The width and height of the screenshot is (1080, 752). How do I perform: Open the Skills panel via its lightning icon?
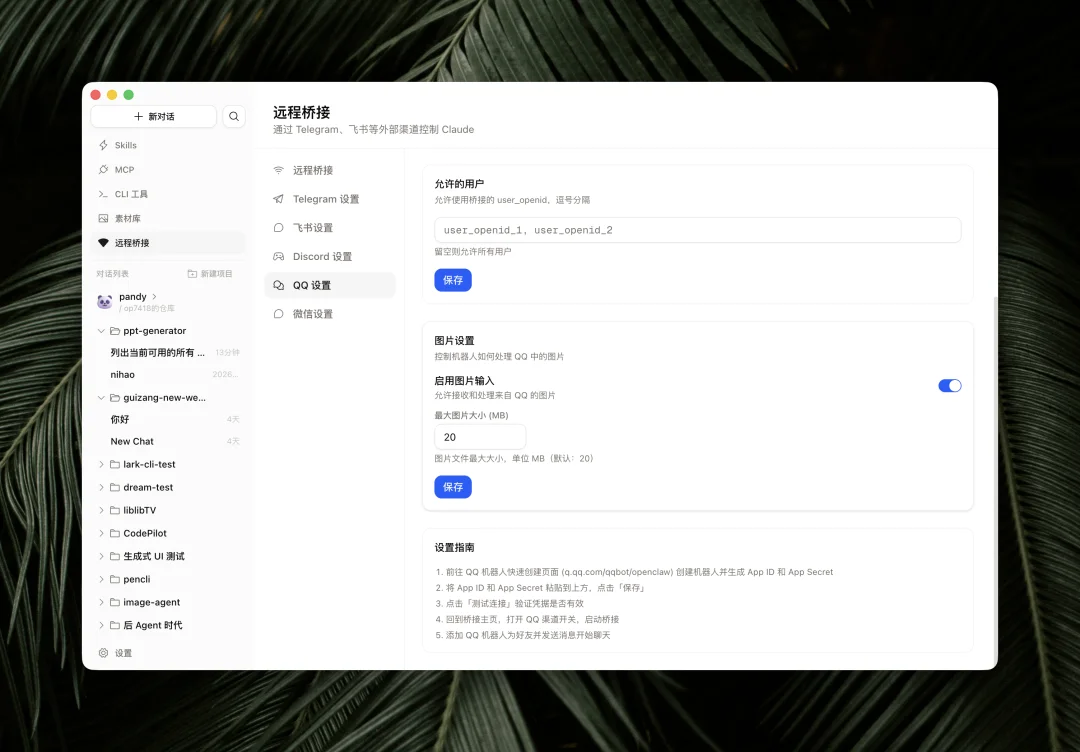103,143
